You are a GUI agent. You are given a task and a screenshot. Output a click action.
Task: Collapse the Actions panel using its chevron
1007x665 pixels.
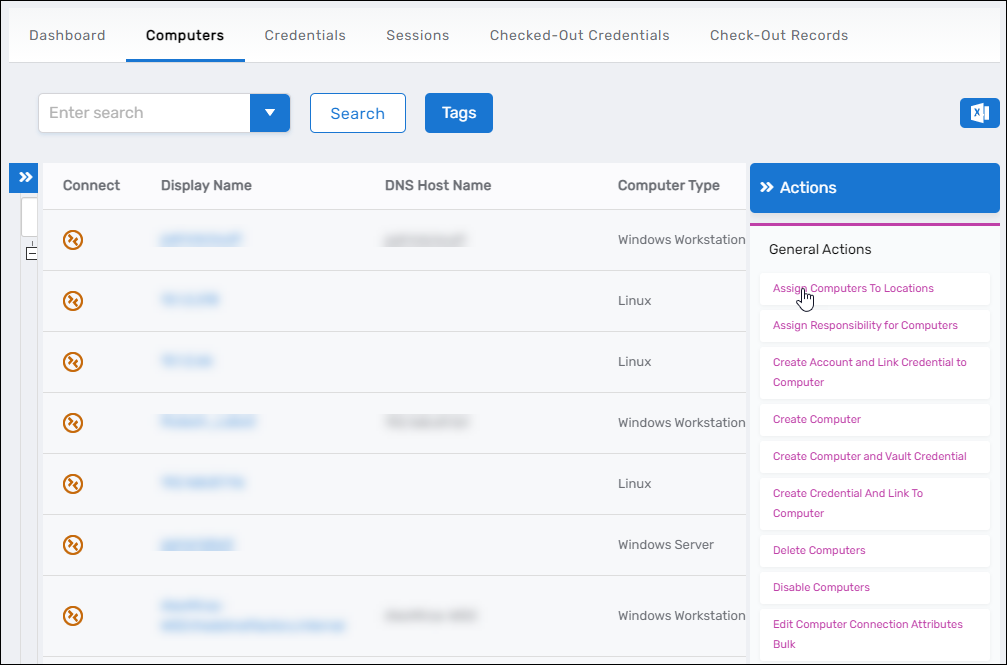(x=767, y=187)
